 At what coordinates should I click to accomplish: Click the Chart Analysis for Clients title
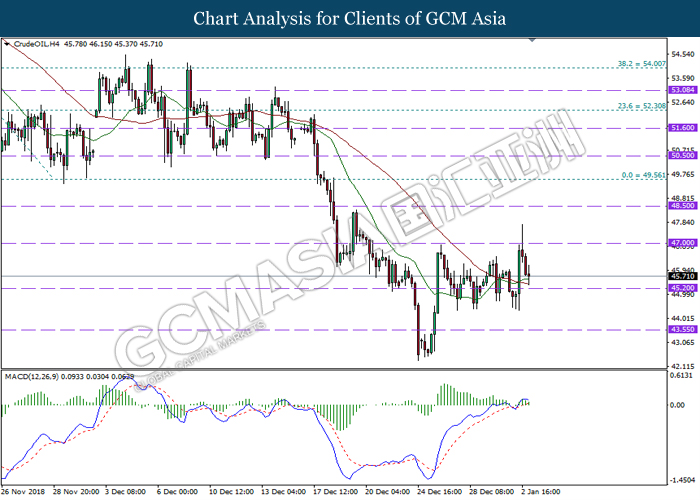tap(350, 19)
